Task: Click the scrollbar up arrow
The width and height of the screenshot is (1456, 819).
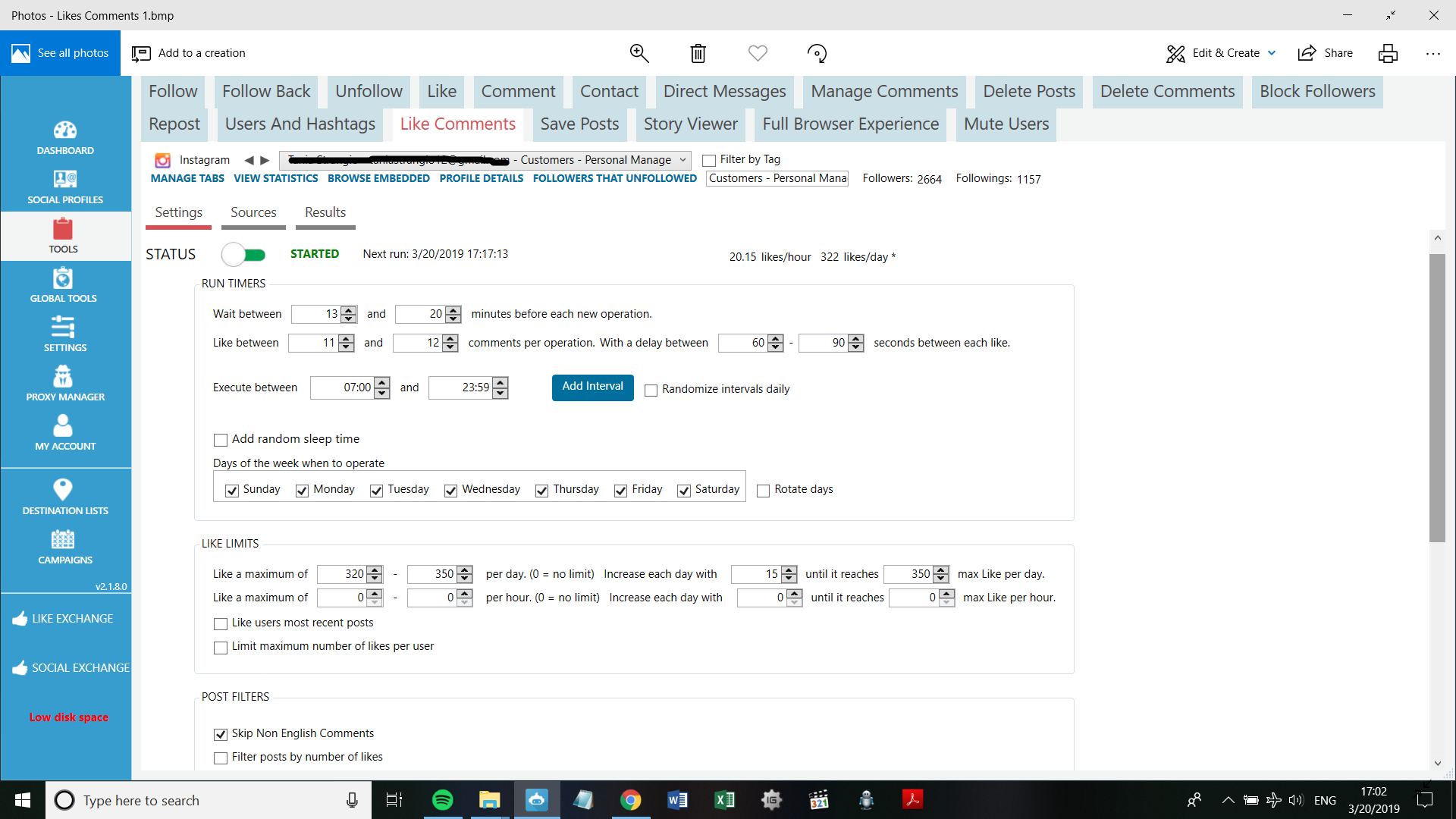Action: click(1437, 238)
